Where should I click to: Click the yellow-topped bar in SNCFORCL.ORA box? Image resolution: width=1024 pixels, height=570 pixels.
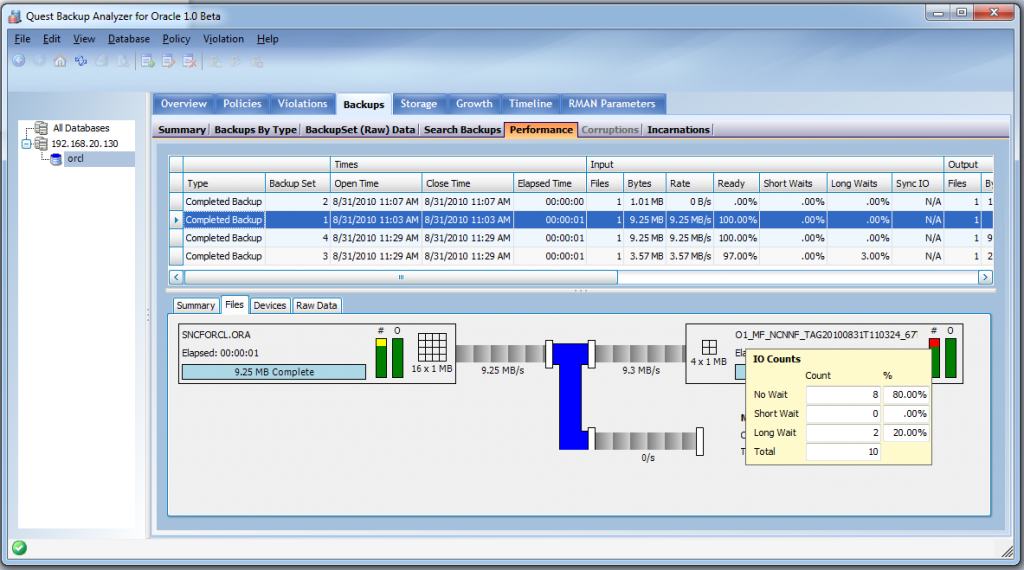[x=381, y=358]
